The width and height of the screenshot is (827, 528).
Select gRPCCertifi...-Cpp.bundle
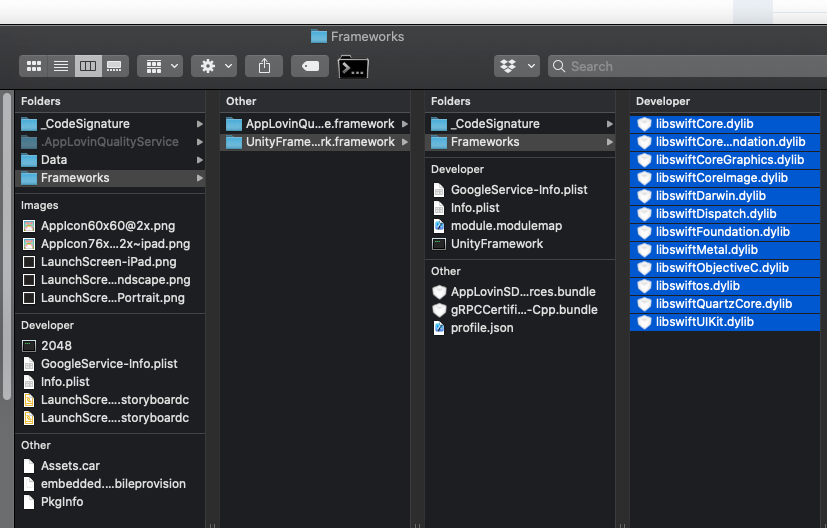(520, 310)
